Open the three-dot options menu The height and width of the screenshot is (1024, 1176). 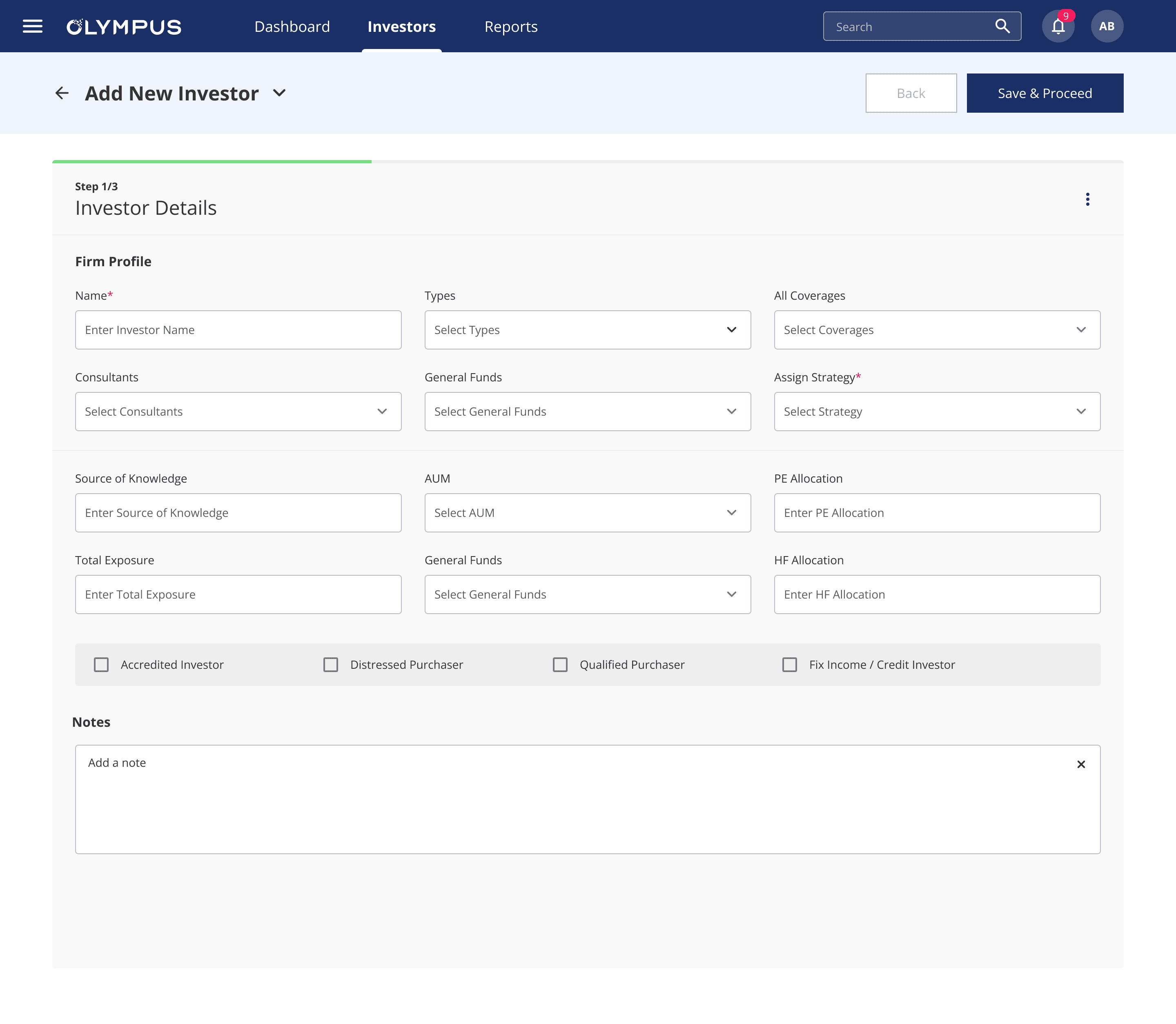1087,199
